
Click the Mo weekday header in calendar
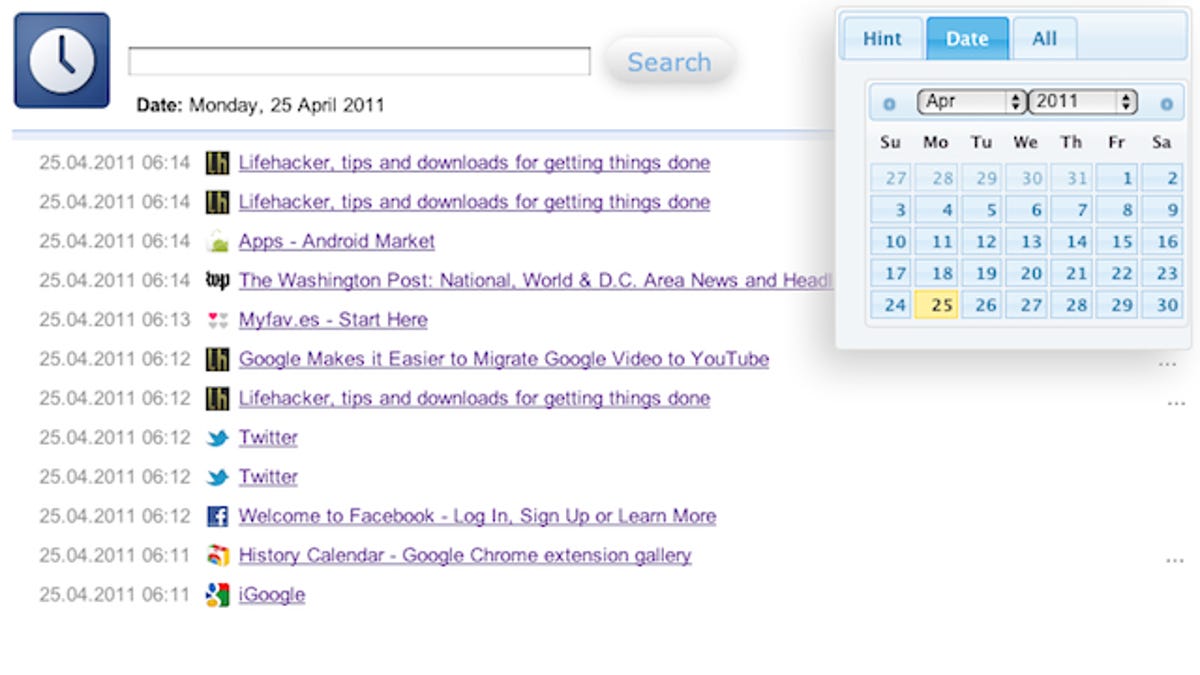coord(936,143)
